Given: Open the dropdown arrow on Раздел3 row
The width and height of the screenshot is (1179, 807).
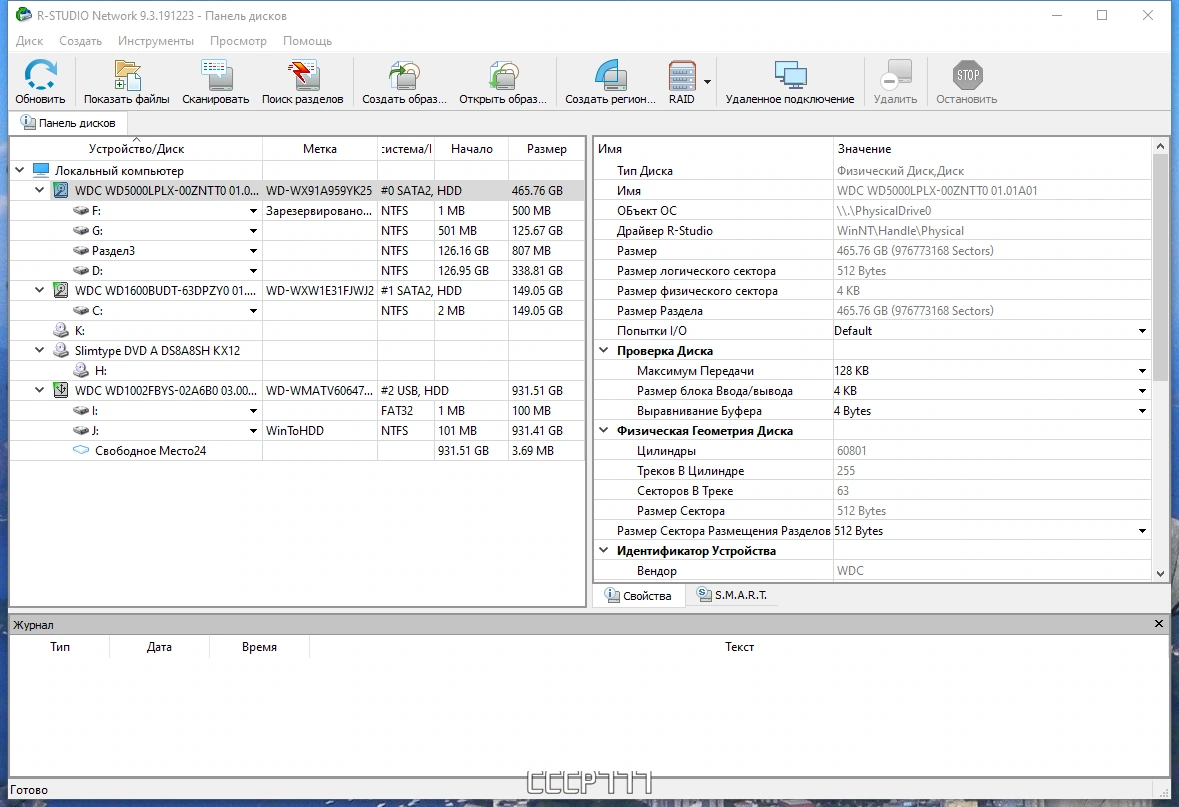Looking at the screenshot, I should point(253,251).
